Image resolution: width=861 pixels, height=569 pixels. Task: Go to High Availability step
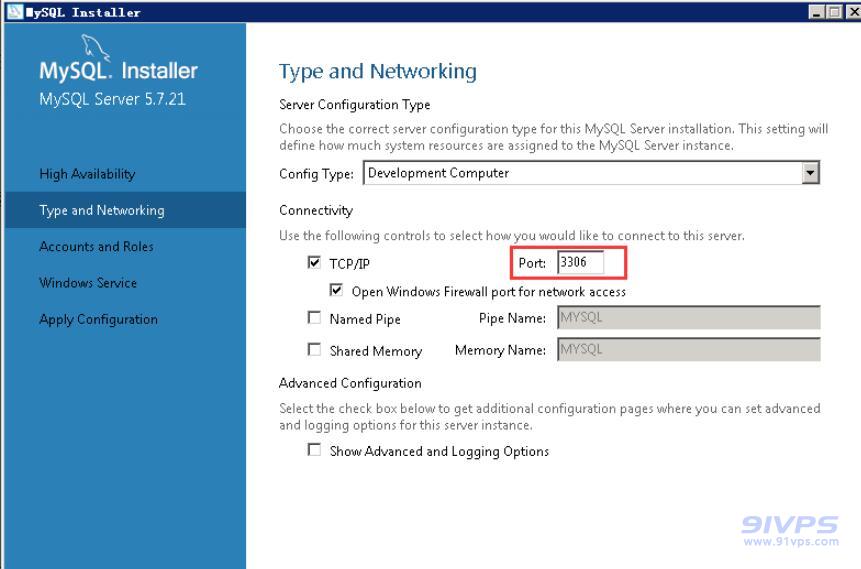pyautogui.click(x=87, y=174)
